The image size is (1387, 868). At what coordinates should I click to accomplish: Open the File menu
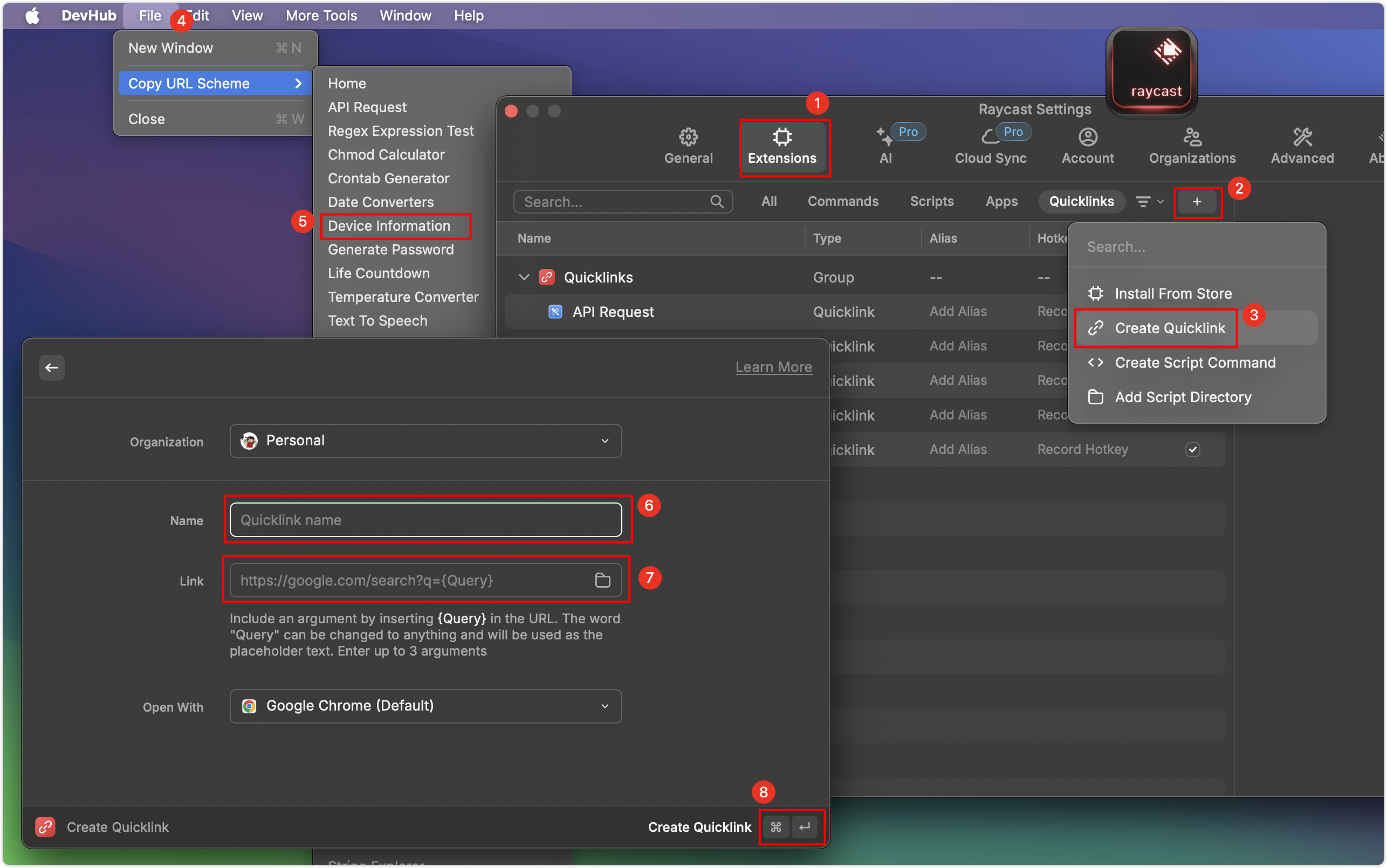(150, 16)
